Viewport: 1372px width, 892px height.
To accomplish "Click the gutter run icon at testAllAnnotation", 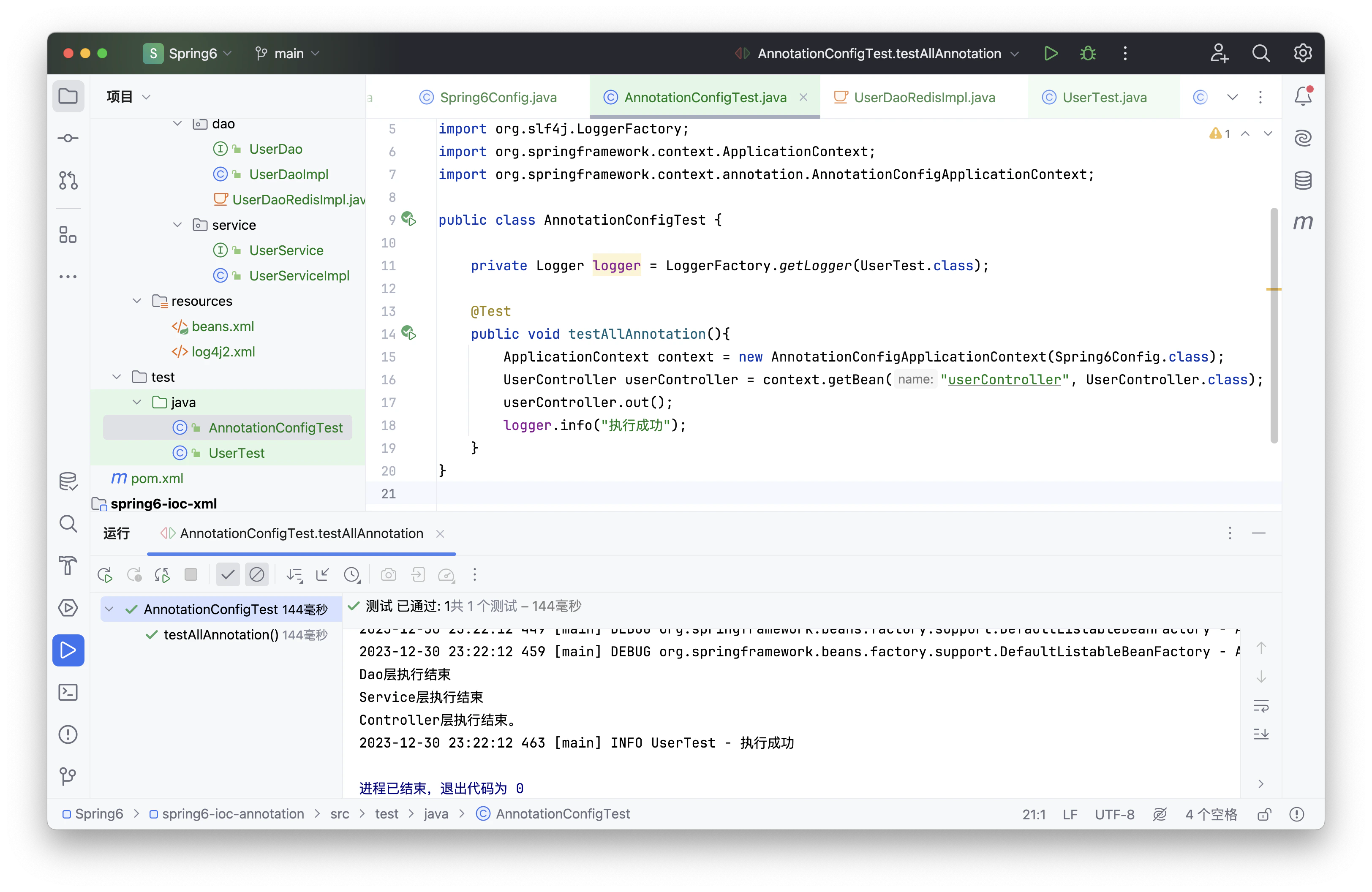I will click(409, 333).
